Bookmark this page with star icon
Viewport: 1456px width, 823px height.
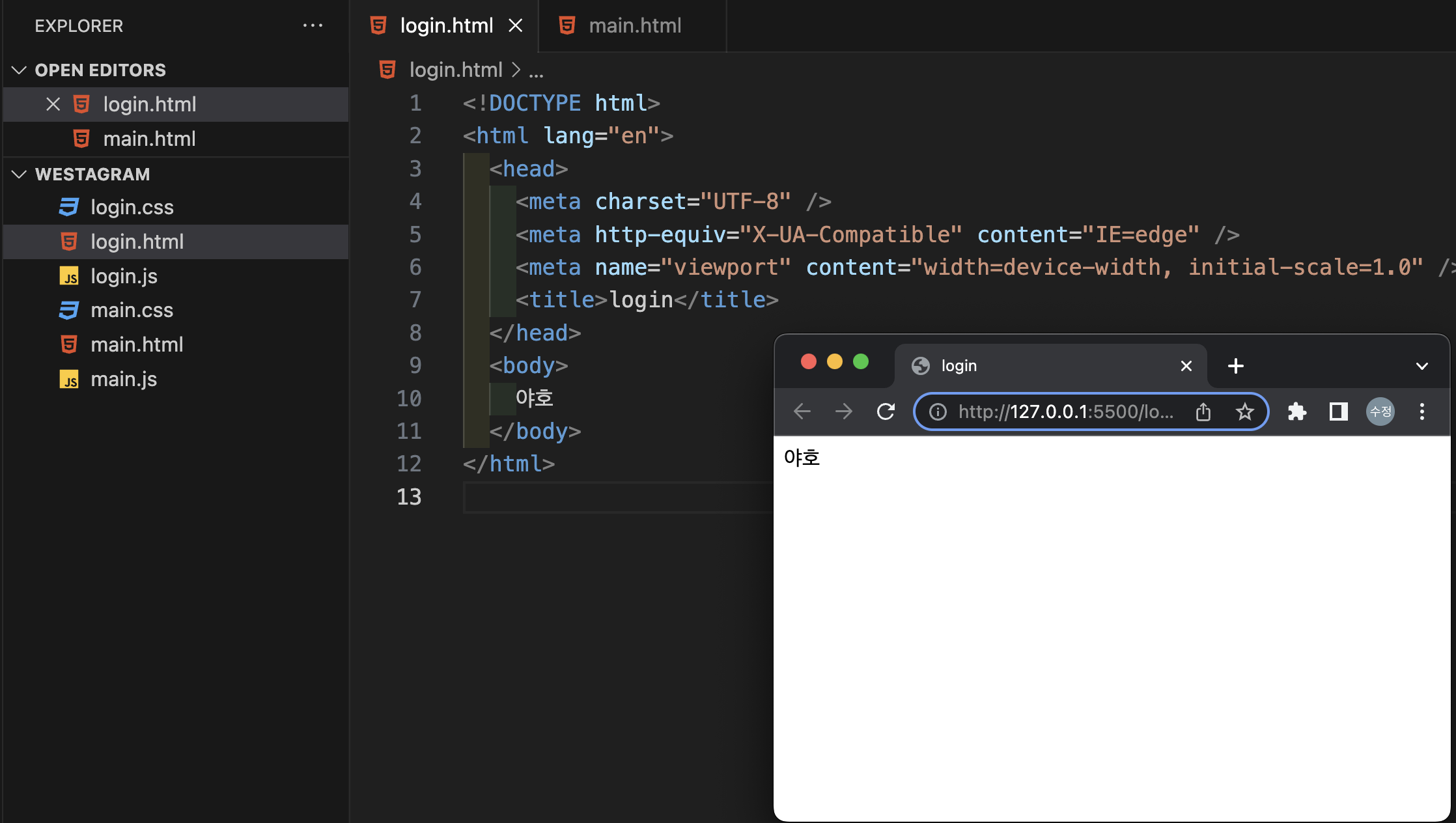1245,411
